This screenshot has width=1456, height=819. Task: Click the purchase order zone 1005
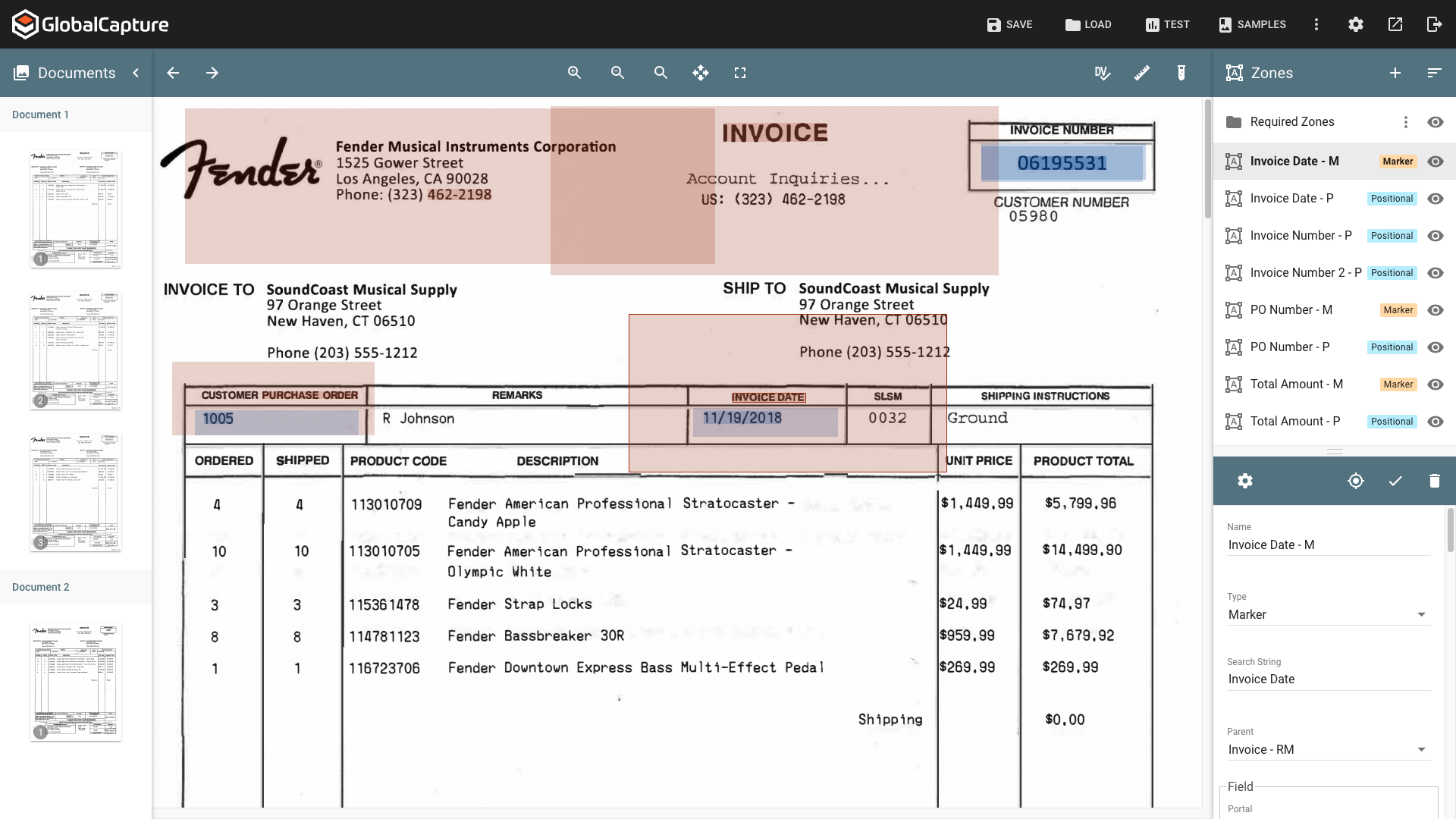coord(277,422)
